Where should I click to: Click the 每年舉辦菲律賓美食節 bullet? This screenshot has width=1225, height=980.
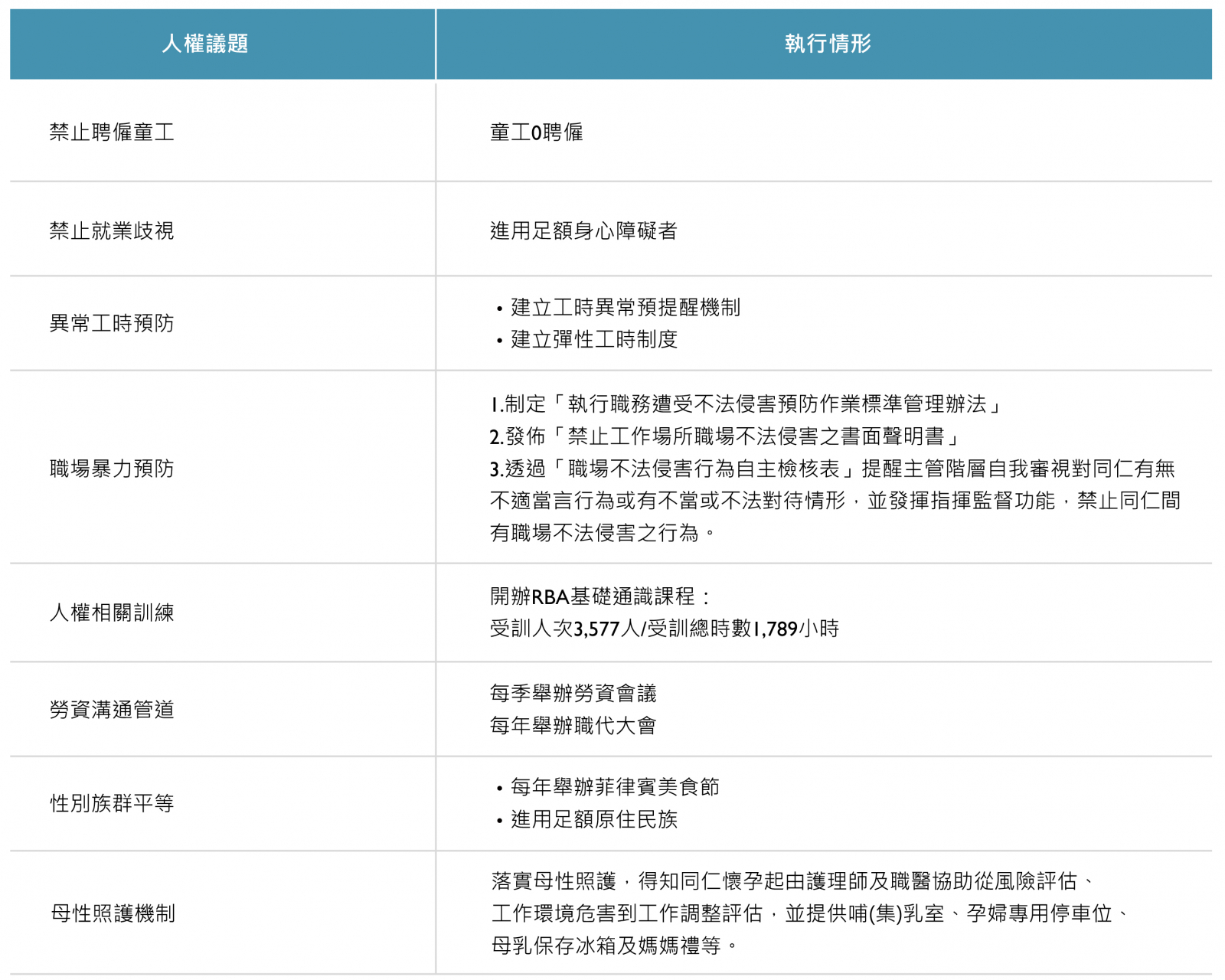coord(615,787)
